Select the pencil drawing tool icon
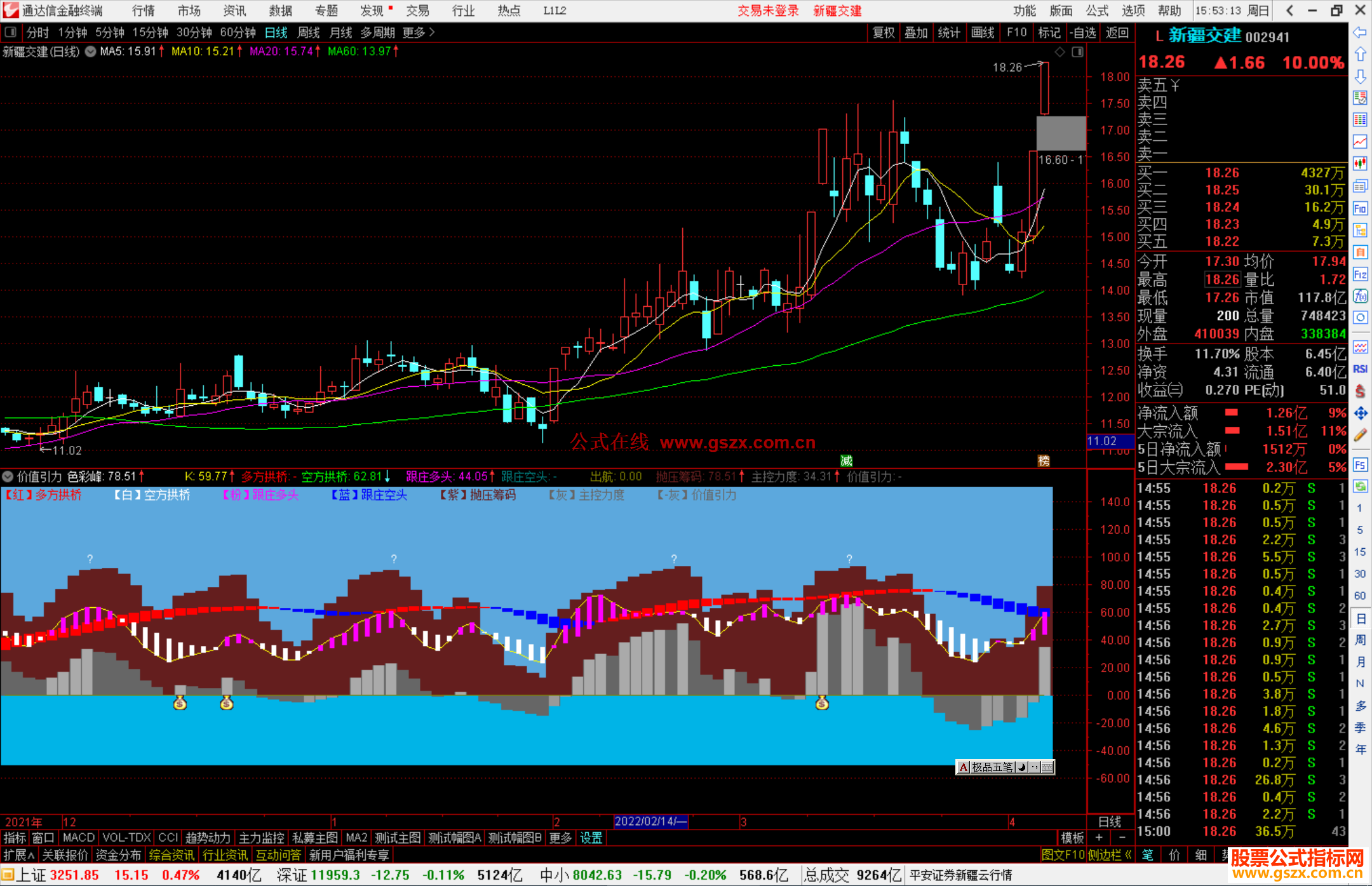This screenshot has height=886, width=1372. tap(1360, 436)
